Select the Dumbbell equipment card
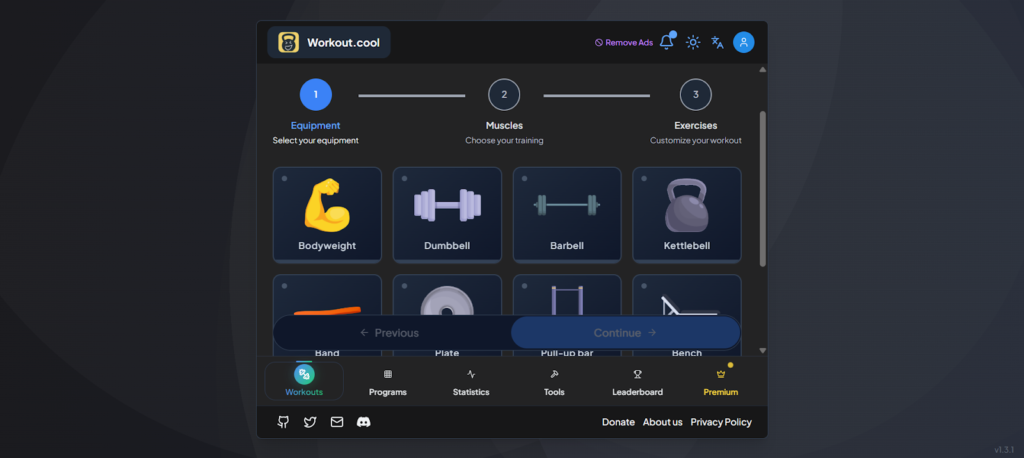 447,214
